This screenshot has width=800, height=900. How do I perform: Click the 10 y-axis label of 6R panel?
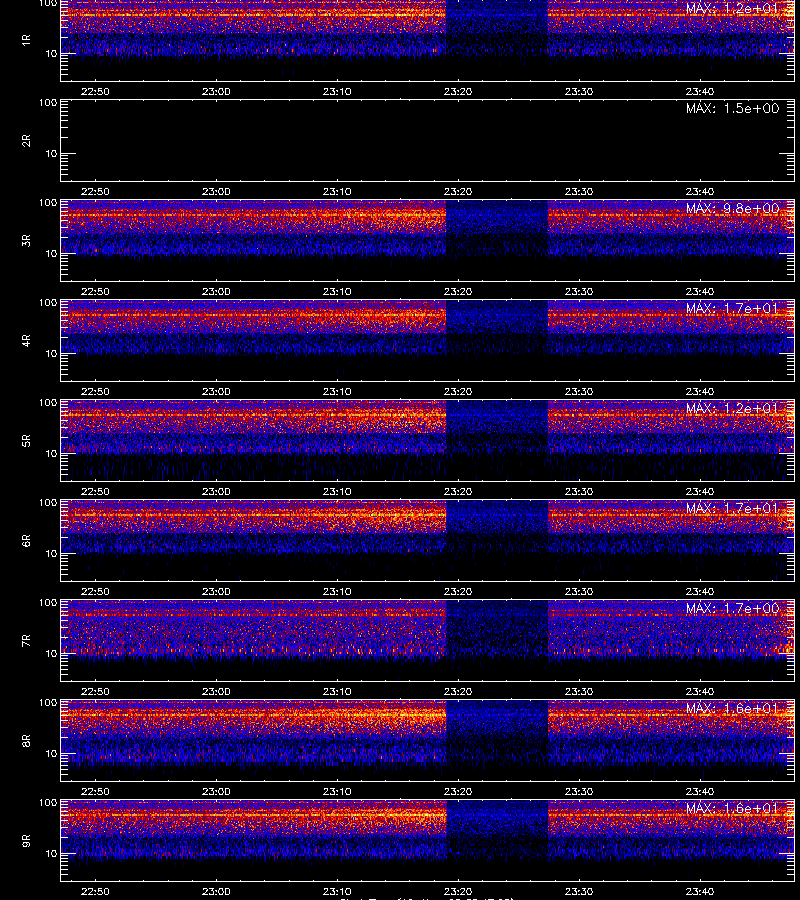51,554
